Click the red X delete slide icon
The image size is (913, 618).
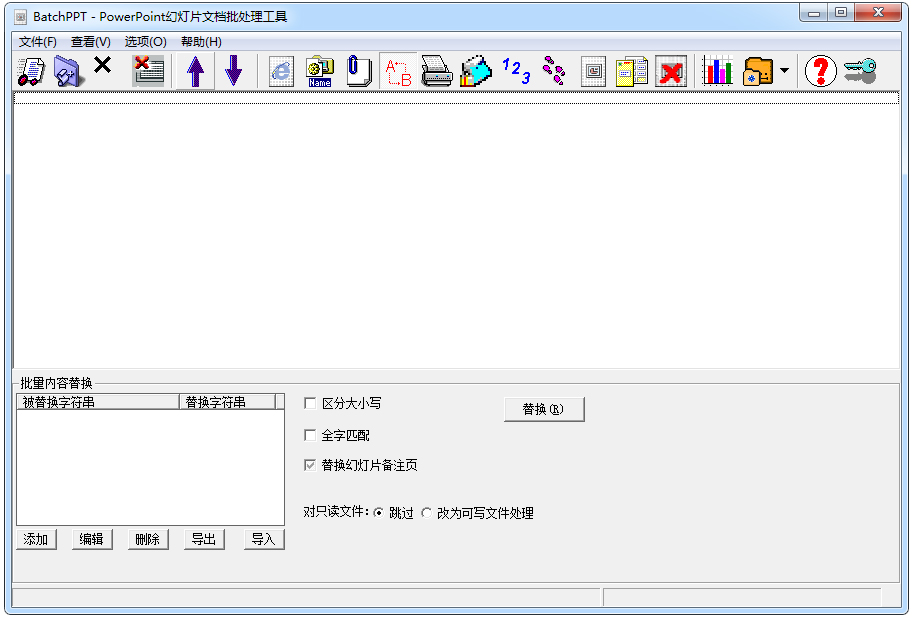click(671, 71)
